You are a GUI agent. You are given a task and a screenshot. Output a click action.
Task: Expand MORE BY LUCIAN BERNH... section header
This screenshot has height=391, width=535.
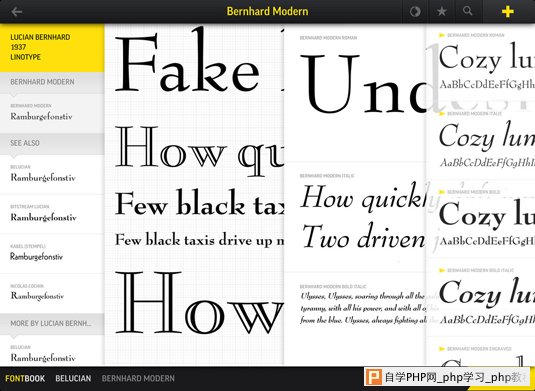(52, 323)
